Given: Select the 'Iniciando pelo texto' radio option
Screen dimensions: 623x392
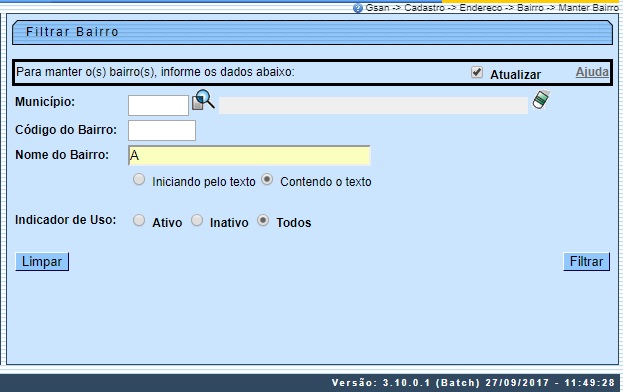Looking at the screenshot, I should [139, 180].
